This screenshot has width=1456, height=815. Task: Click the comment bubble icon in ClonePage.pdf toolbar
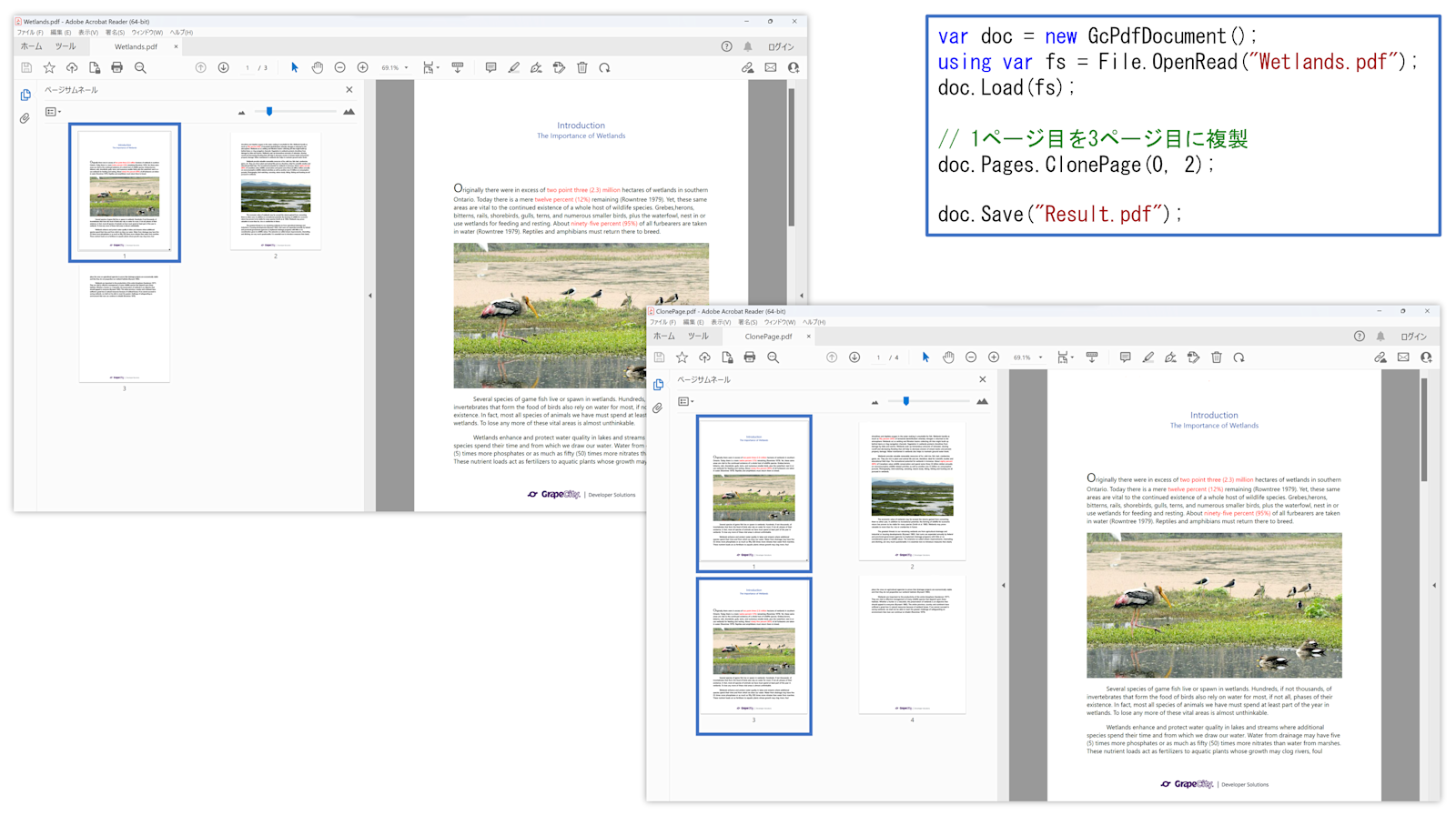point(1125,357)
